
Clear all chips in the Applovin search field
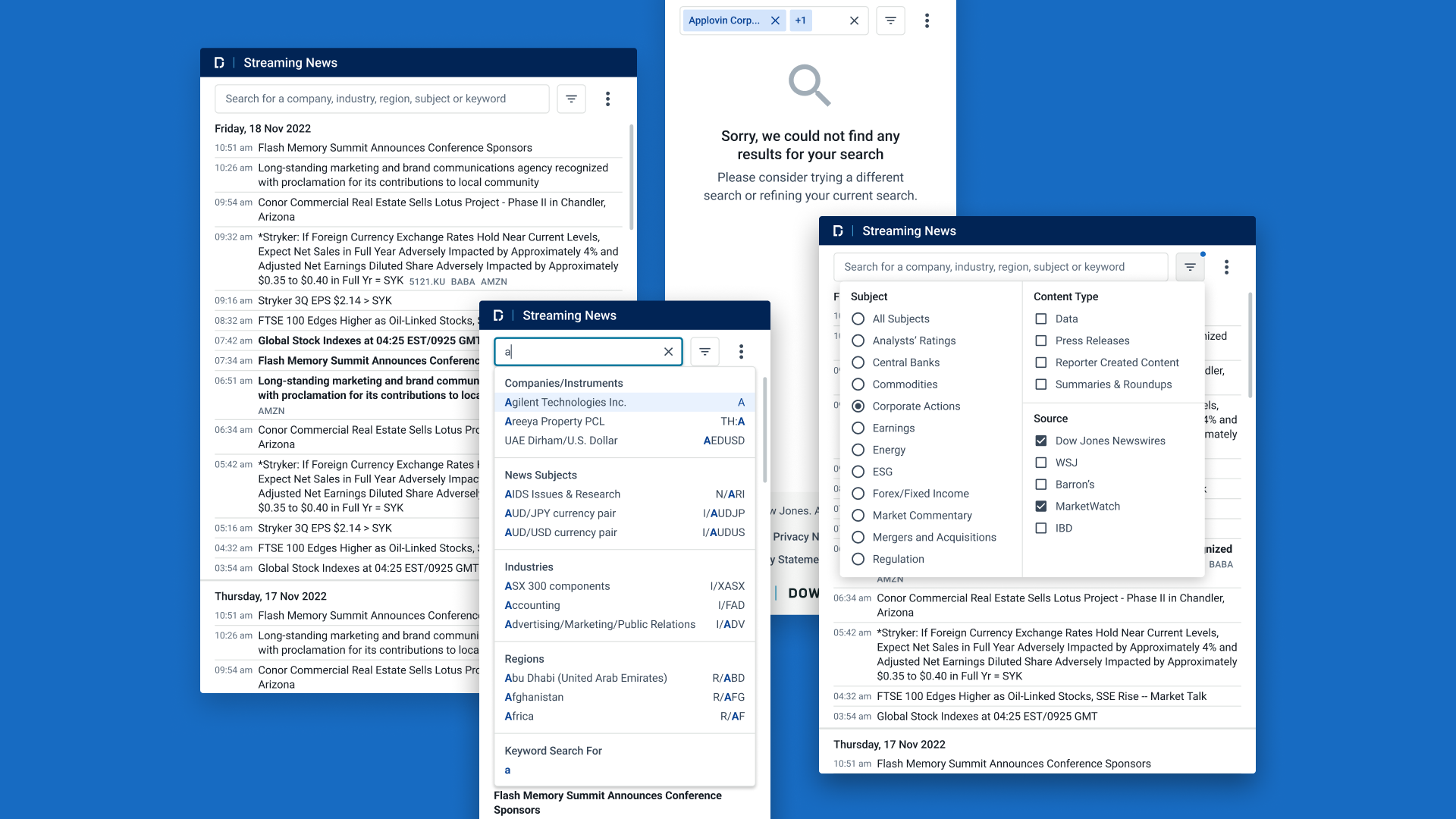tap(854, 20)
